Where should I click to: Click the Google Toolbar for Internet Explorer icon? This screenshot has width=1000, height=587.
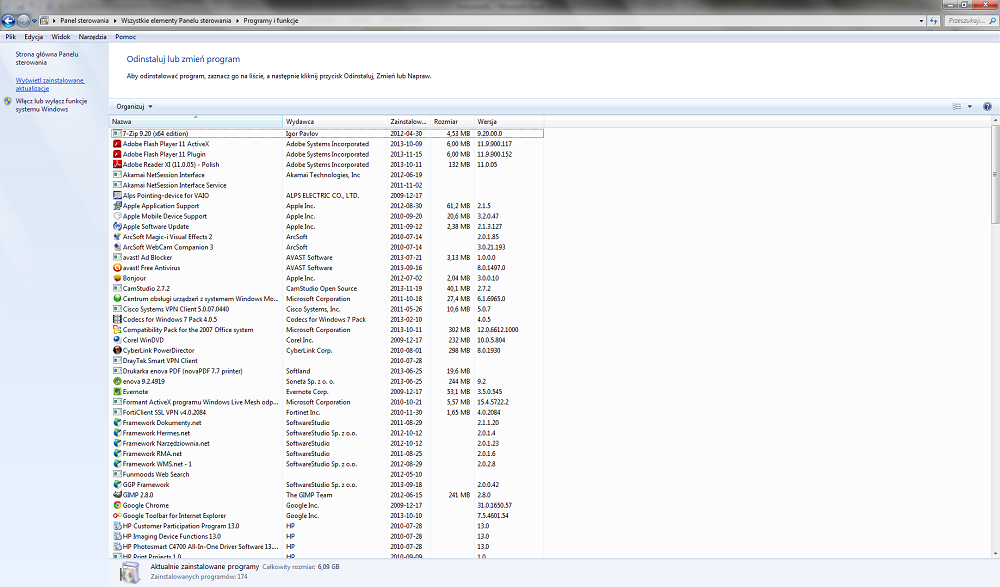click(117, 516)
